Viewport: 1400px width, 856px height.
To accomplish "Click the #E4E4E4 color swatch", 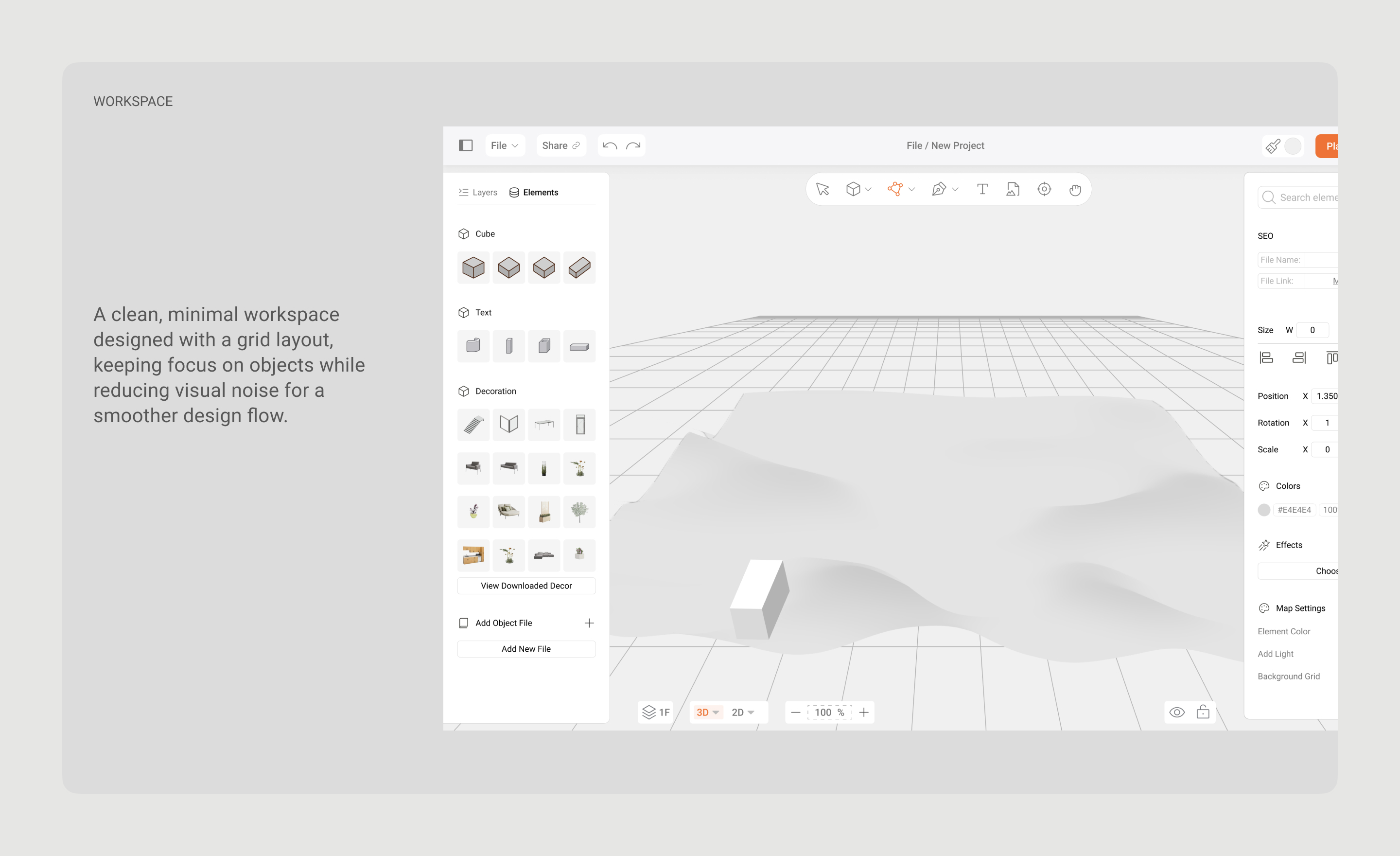I will coord(1263,510).
